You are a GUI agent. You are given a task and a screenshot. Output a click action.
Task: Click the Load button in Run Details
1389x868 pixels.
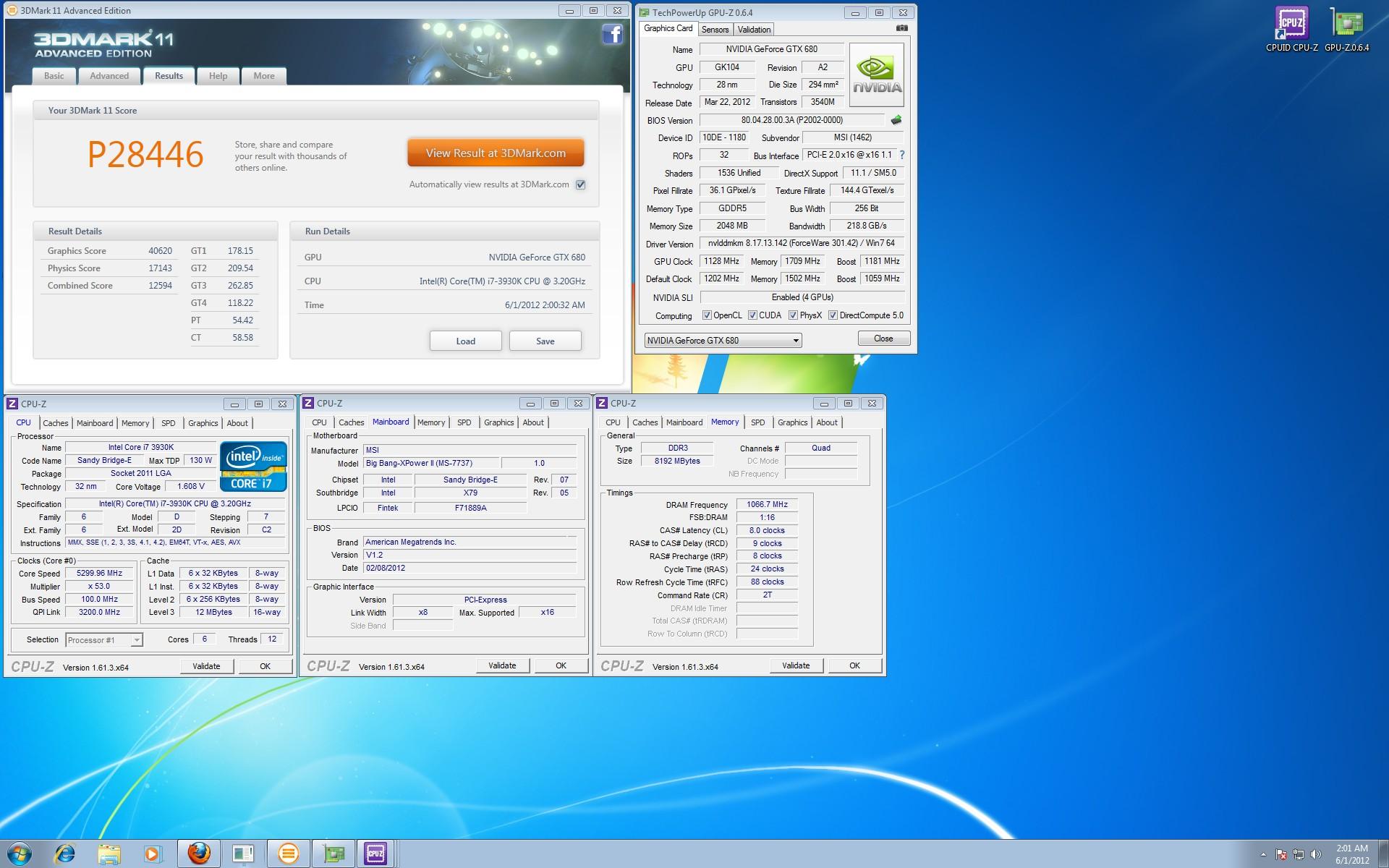[465, 341]
